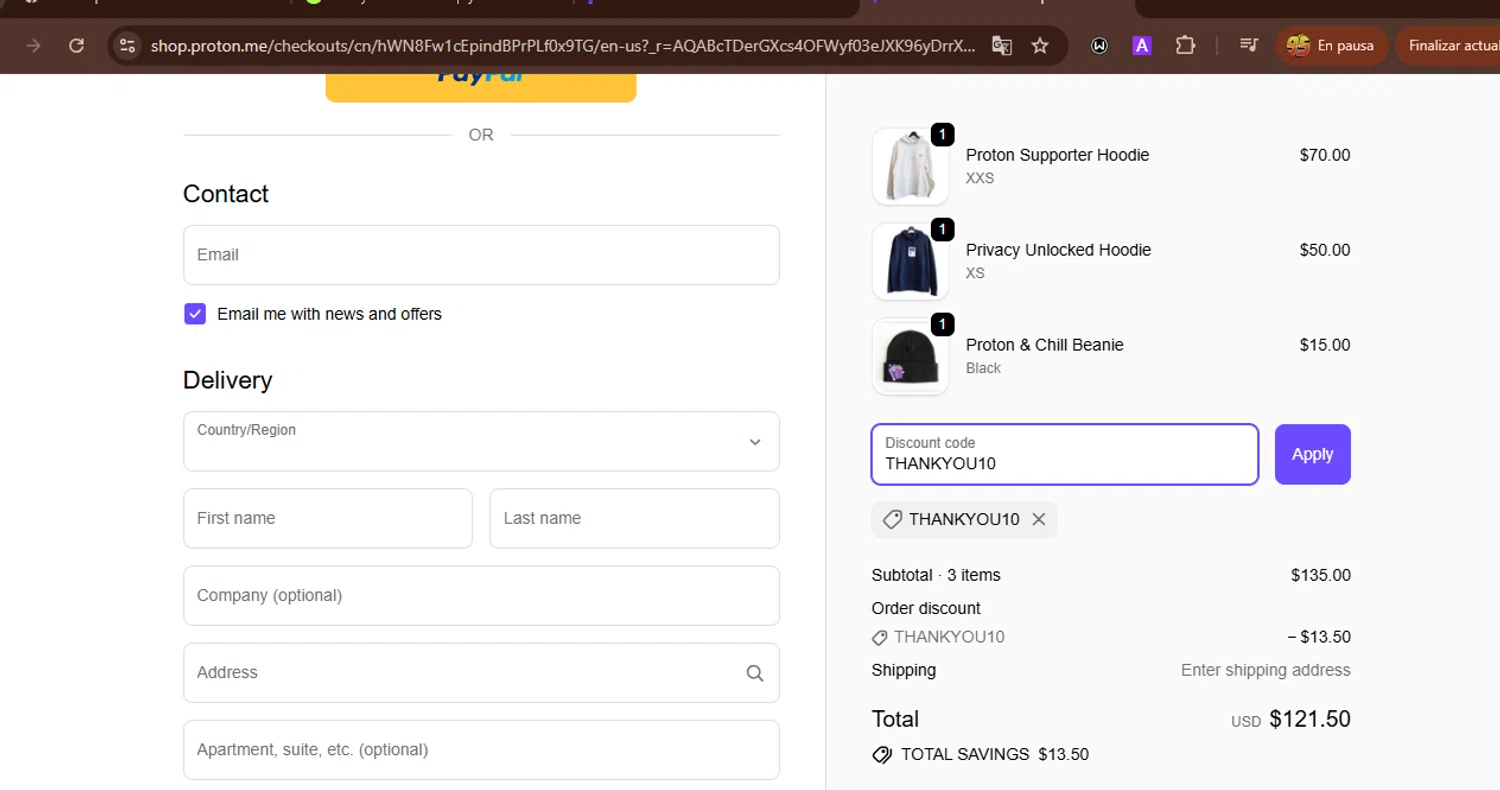
Task: Click the $70.00 price
Action: click(x=1325, y=155)
